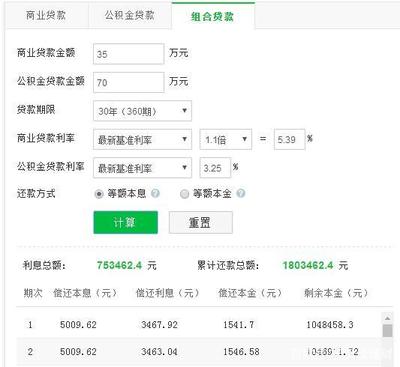
Task: Click the 偿还本金（元） column header
Action: [x=250, y=293]
